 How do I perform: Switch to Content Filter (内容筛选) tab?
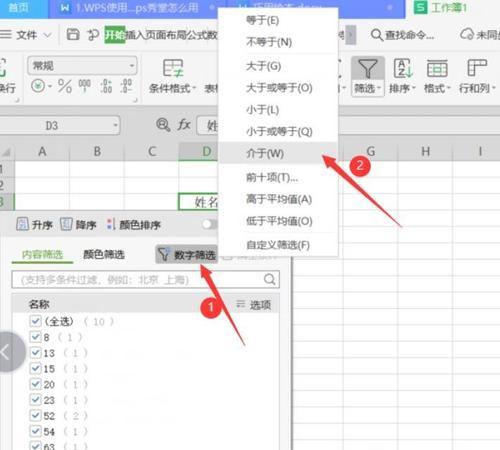[x=42, y=255]
